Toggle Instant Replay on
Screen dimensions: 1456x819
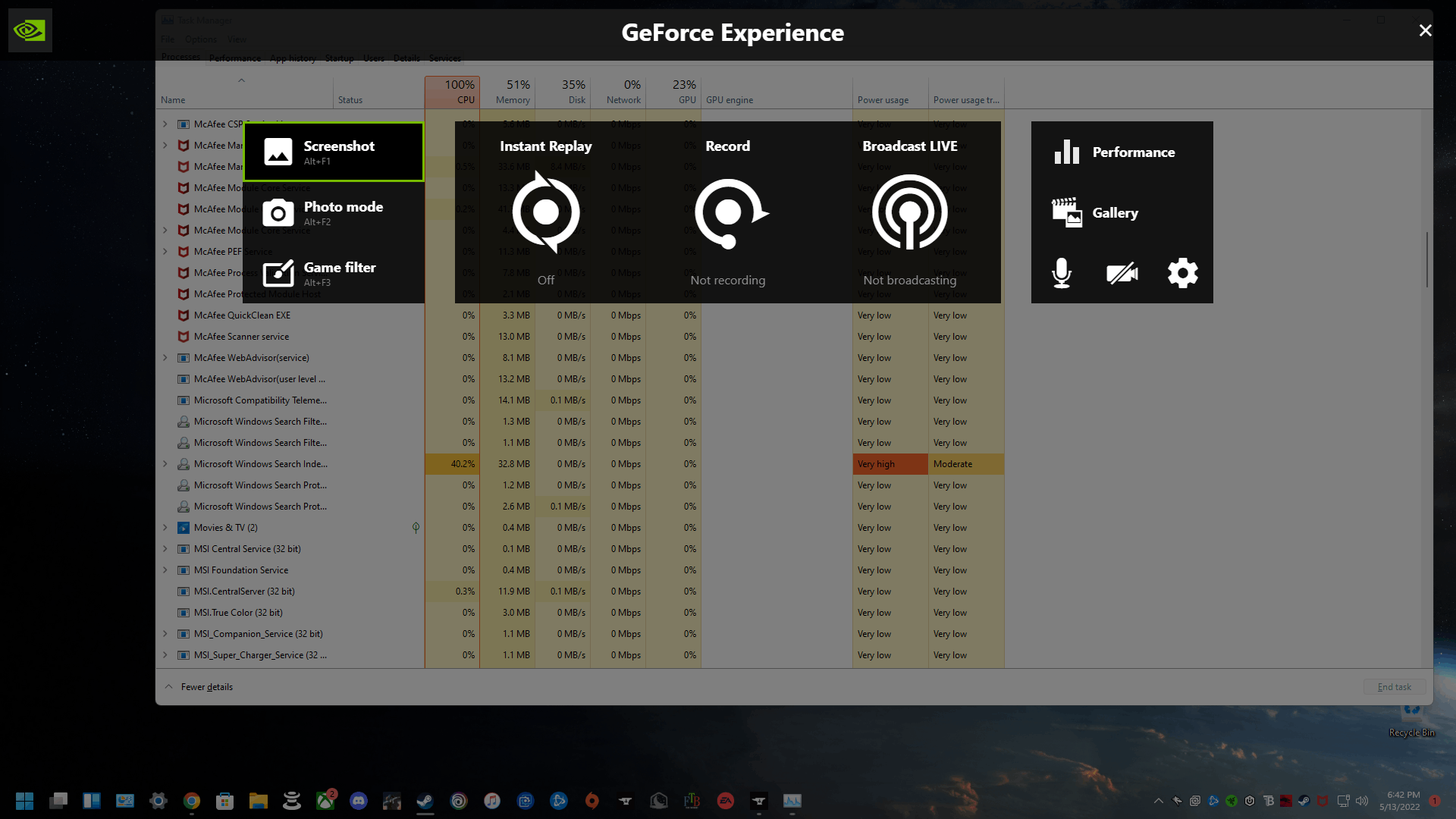(545, 211)
